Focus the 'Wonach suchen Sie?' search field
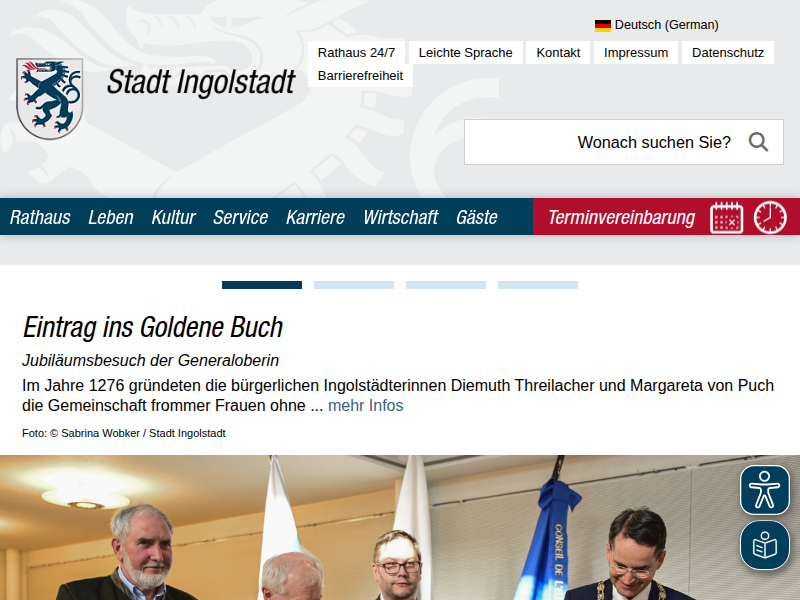This screenshot has width=800, height=600. click(600, 142)
